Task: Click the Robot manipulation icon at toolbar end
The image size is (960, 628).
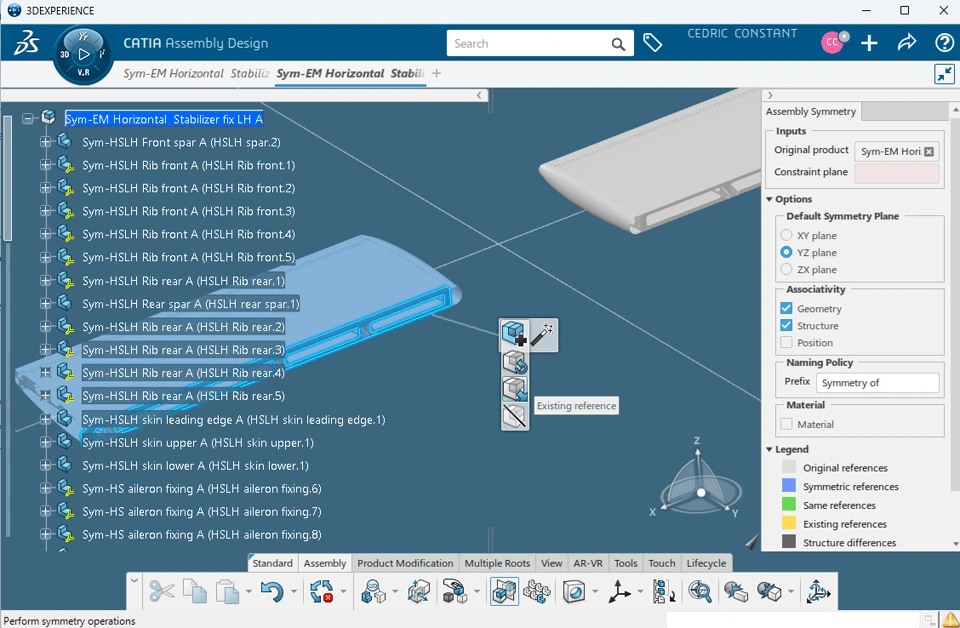Action: [x=818, y=592]
